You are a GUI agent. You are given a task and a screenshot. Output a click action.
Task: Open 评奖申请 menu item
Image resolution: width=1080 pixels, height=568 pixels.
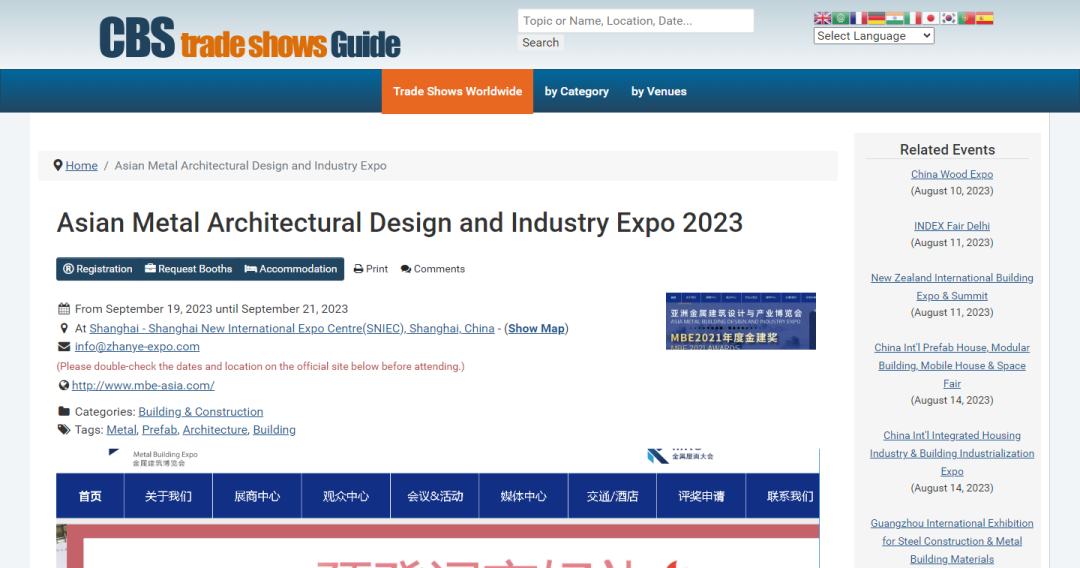click(x=701, y=496)
